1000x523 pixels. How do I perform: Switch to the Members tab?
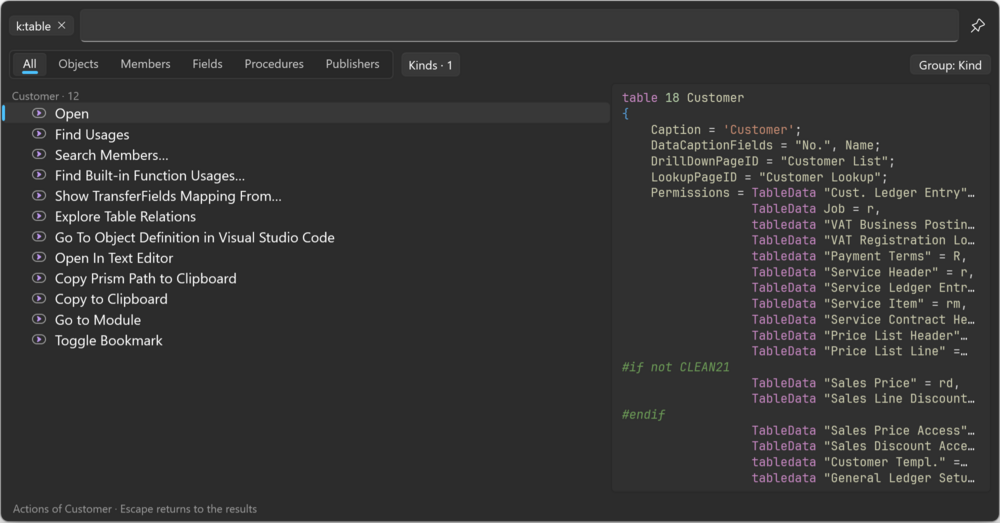pos(145,64)
